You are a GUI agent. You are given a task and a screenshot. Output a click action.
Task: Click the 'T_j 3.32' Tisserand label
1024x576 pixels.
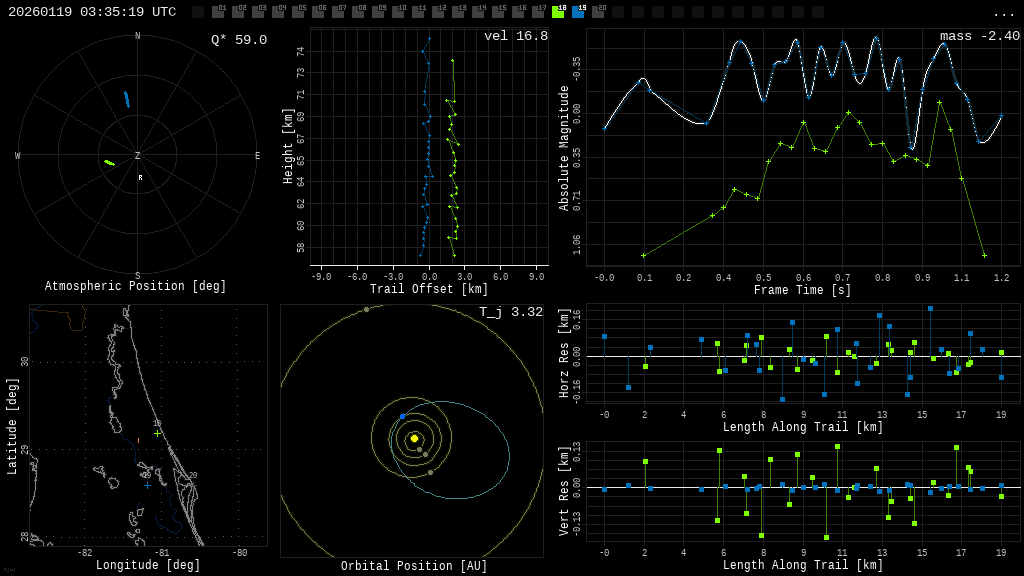click(x=510, y=313)
